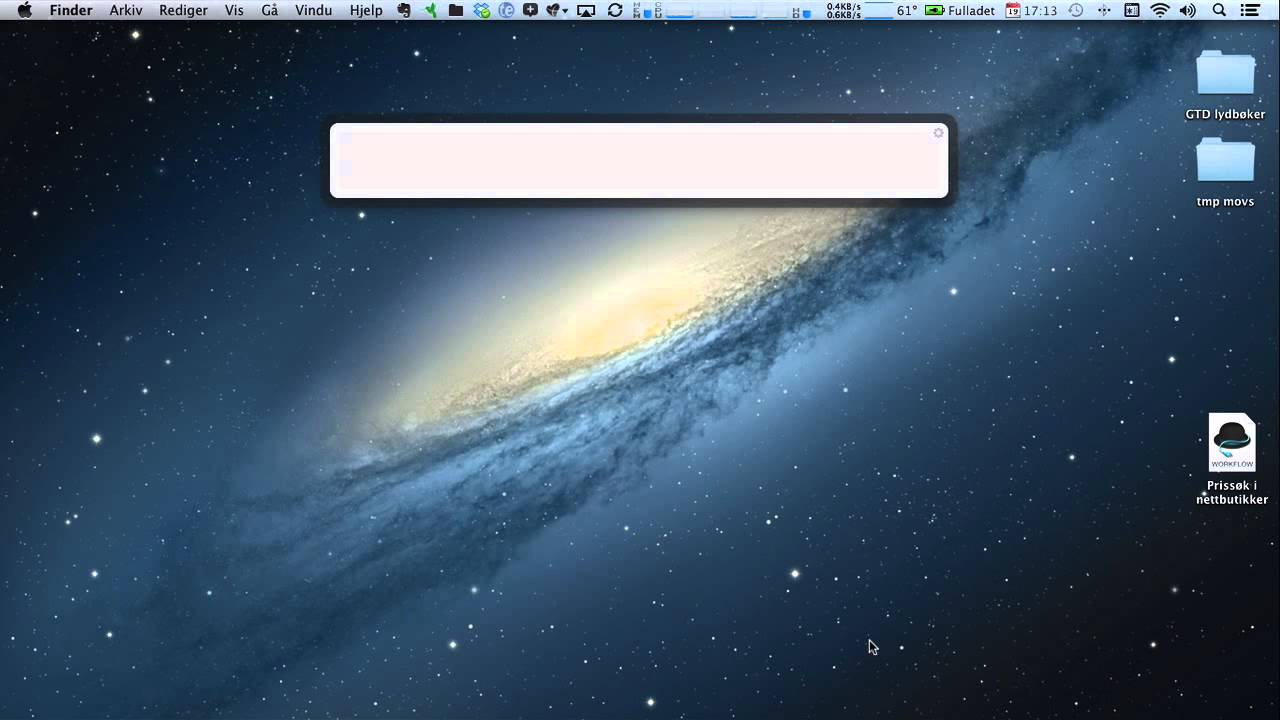Click the calendar clock showing 17:13
This screenshot has width=1280, height=720.
pos(1031,10)
